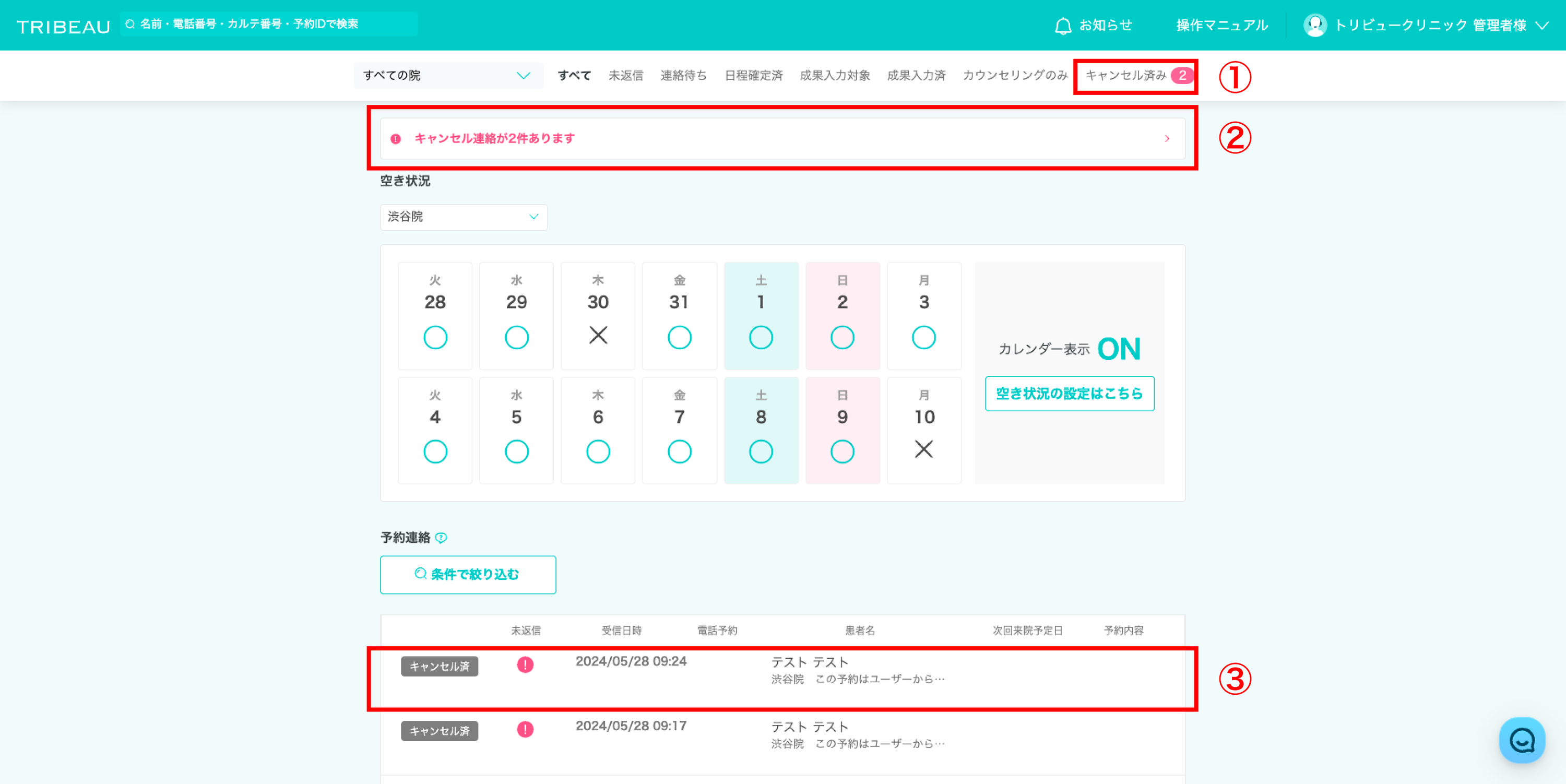Toggle availability circle for Tuesday 28
This screenshot has height=784, width=1566.
[x=435, y=337]
